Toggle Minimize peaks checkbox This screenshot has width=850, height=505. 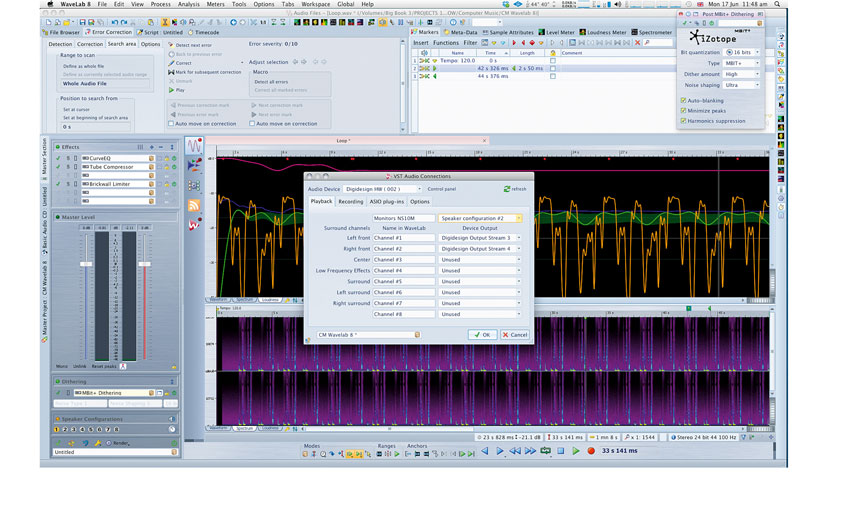pos(683,111)
